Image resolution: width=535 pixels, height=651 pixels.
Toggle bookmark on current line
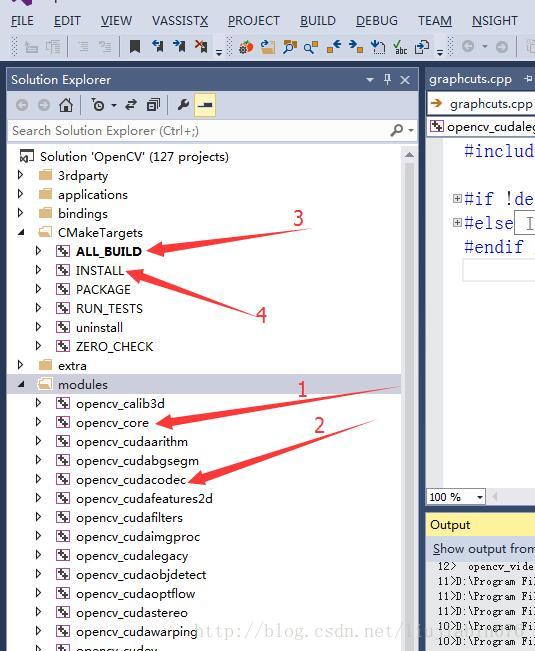[134, 46]
